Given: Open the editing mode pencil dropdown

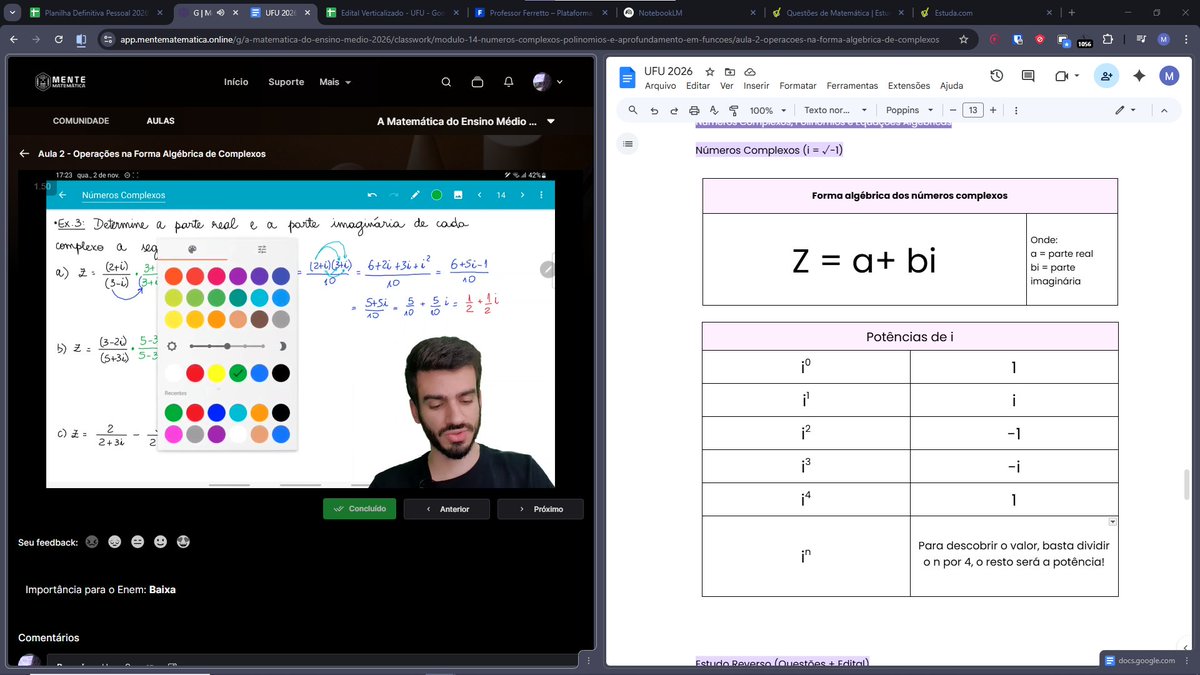Looking at the screenshot, I should coord(1126,110).
